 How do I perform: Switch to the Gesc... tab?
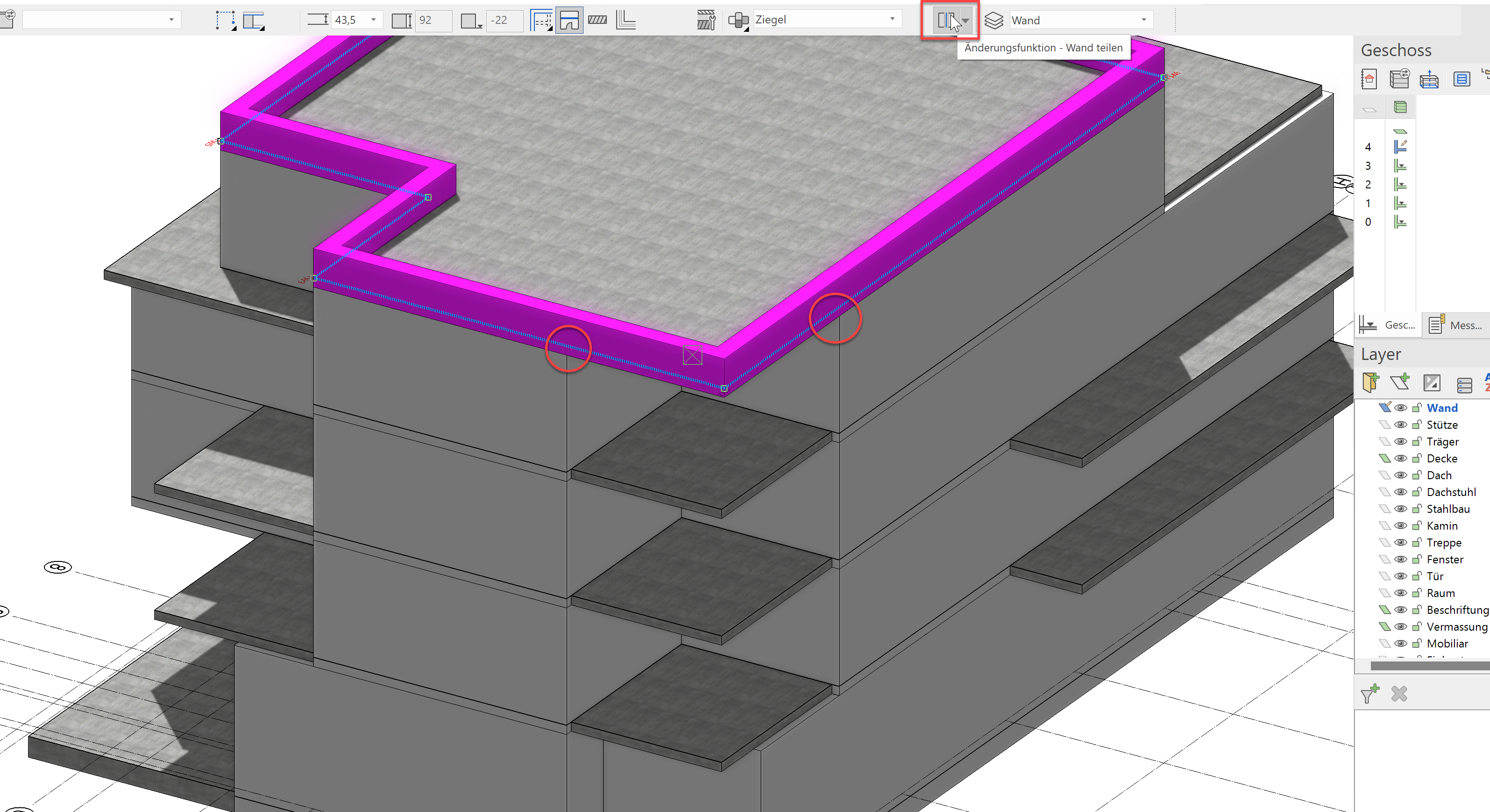click(x=1388, y=324)
